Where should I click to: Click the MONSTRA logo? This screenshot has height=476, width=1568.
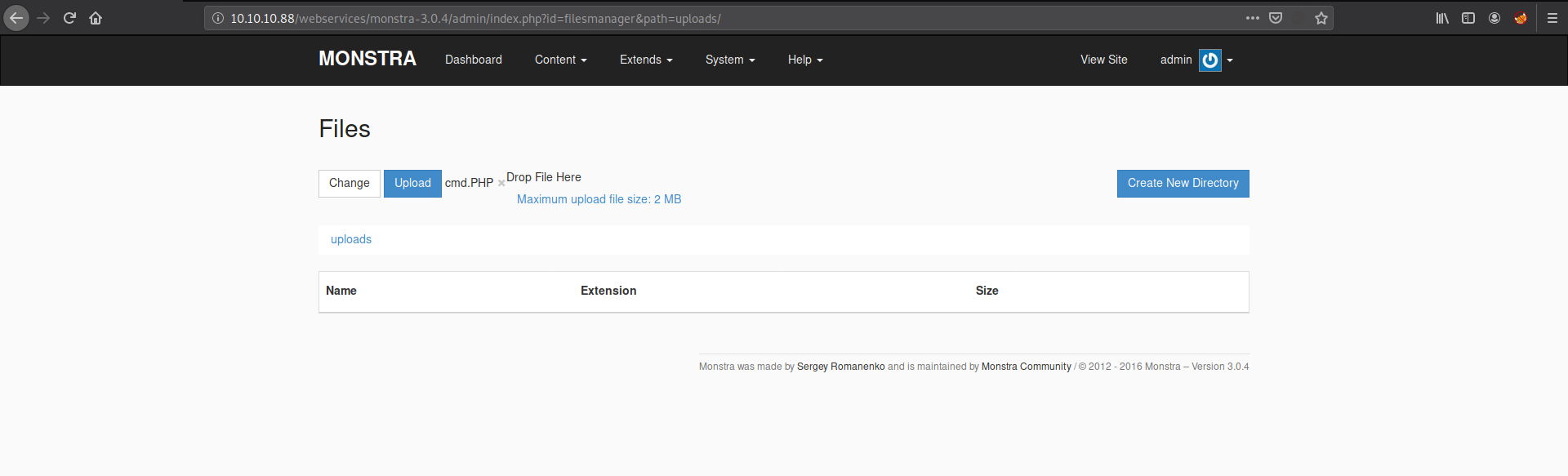click(367, 59)
